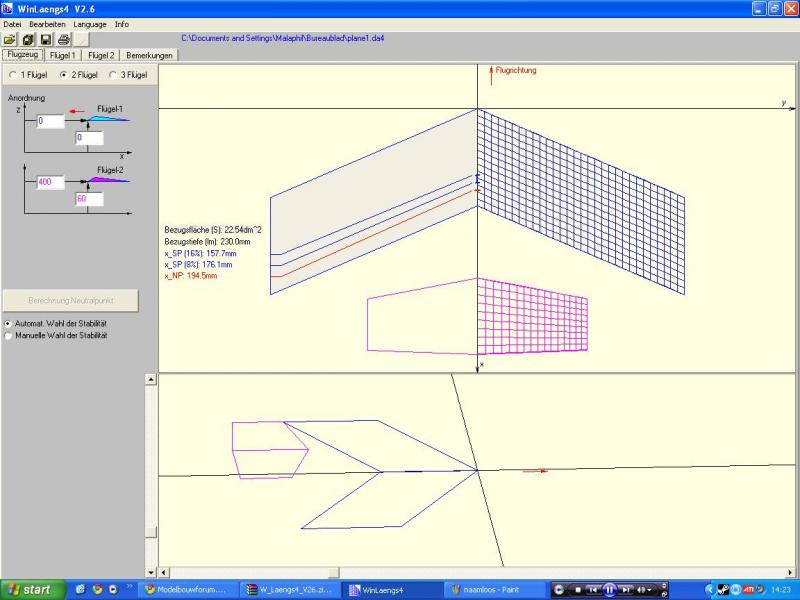Click the floppy disk save icon
Viewport: 800px width, 600px height.
[x=45, y=39]
